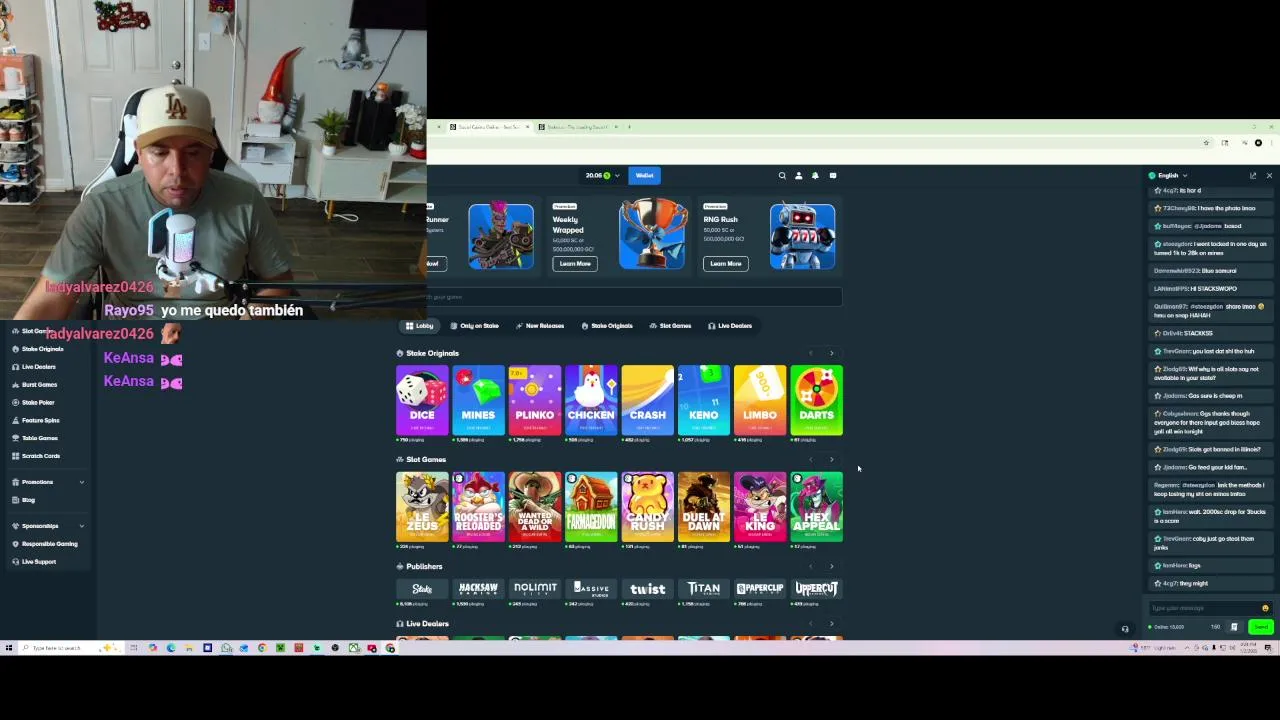Pop out the chat panel
The image size is (1280, 720).
[1253, 176]
